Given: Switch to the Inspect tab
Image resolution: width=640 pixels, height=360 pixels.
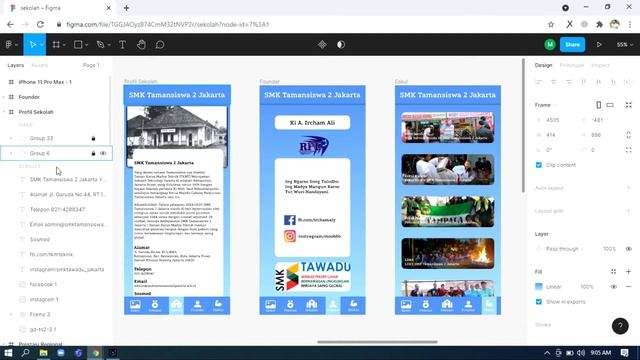Looking at the screenshot, I should [x=600, y=65].
